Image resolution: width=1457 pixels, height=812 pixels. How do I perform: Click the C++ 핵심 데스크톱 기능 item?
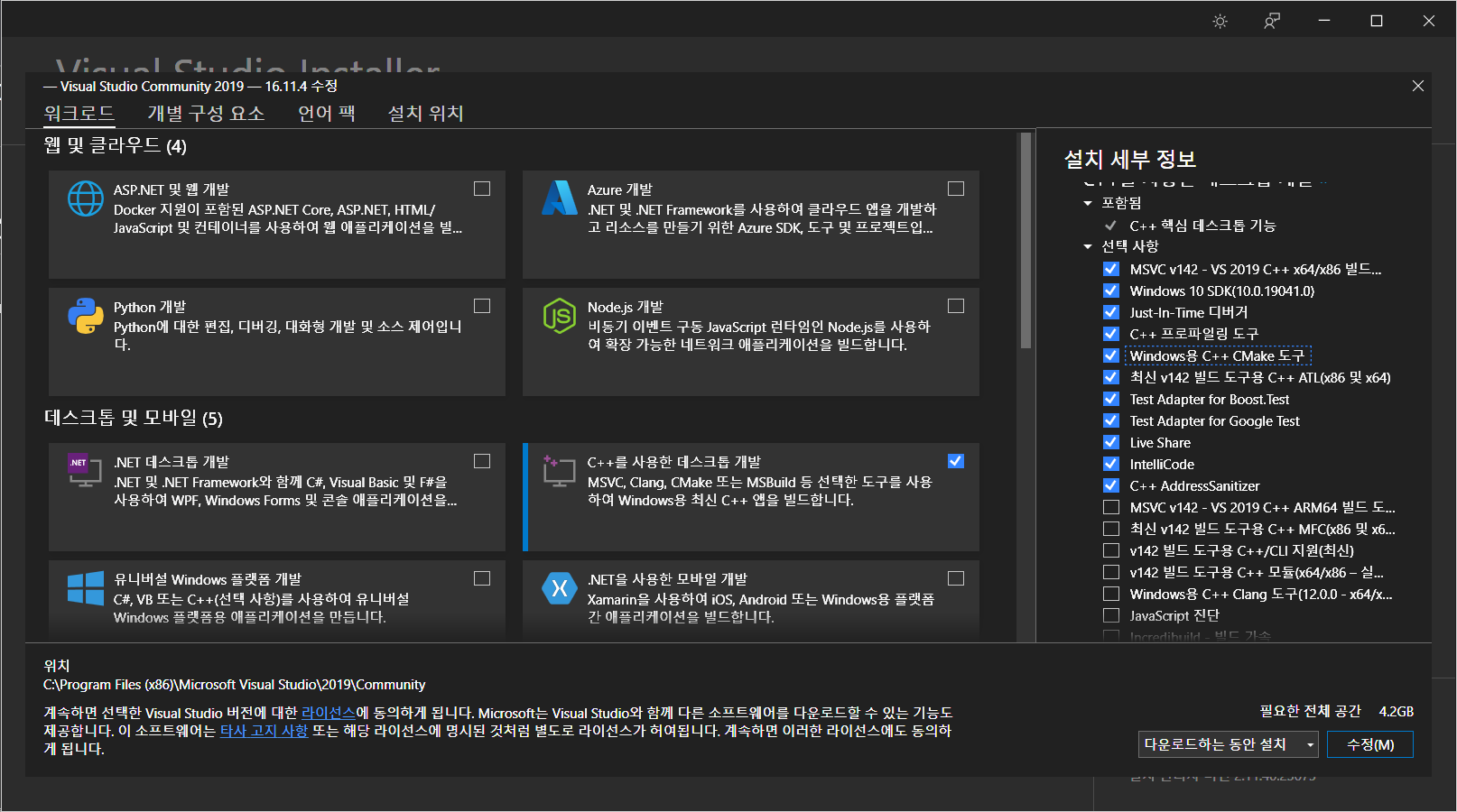1202,226
